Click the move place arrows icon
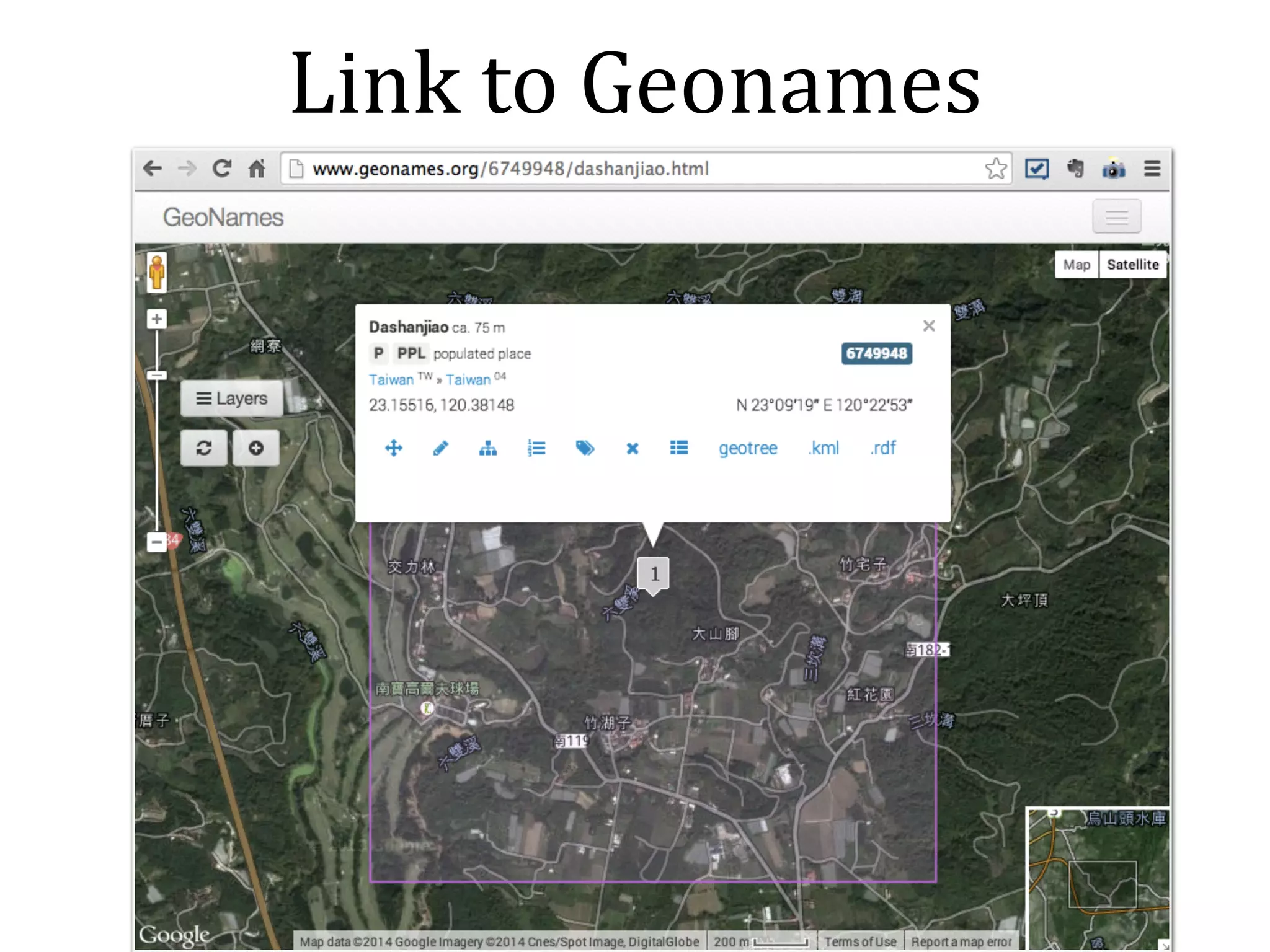 (394, 448)
